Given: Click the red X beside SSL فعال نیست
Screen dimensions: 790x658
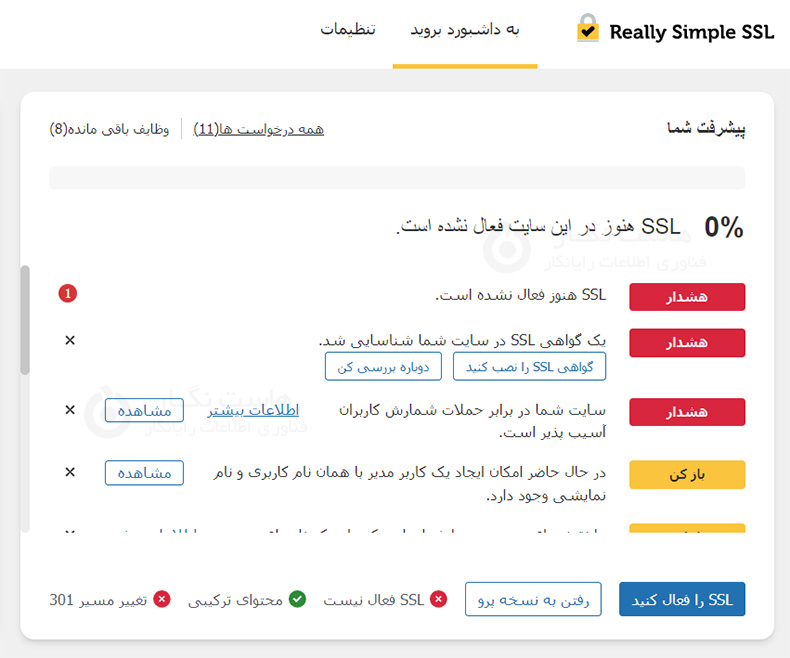Looking at the screenshot, I should [439, 599].
